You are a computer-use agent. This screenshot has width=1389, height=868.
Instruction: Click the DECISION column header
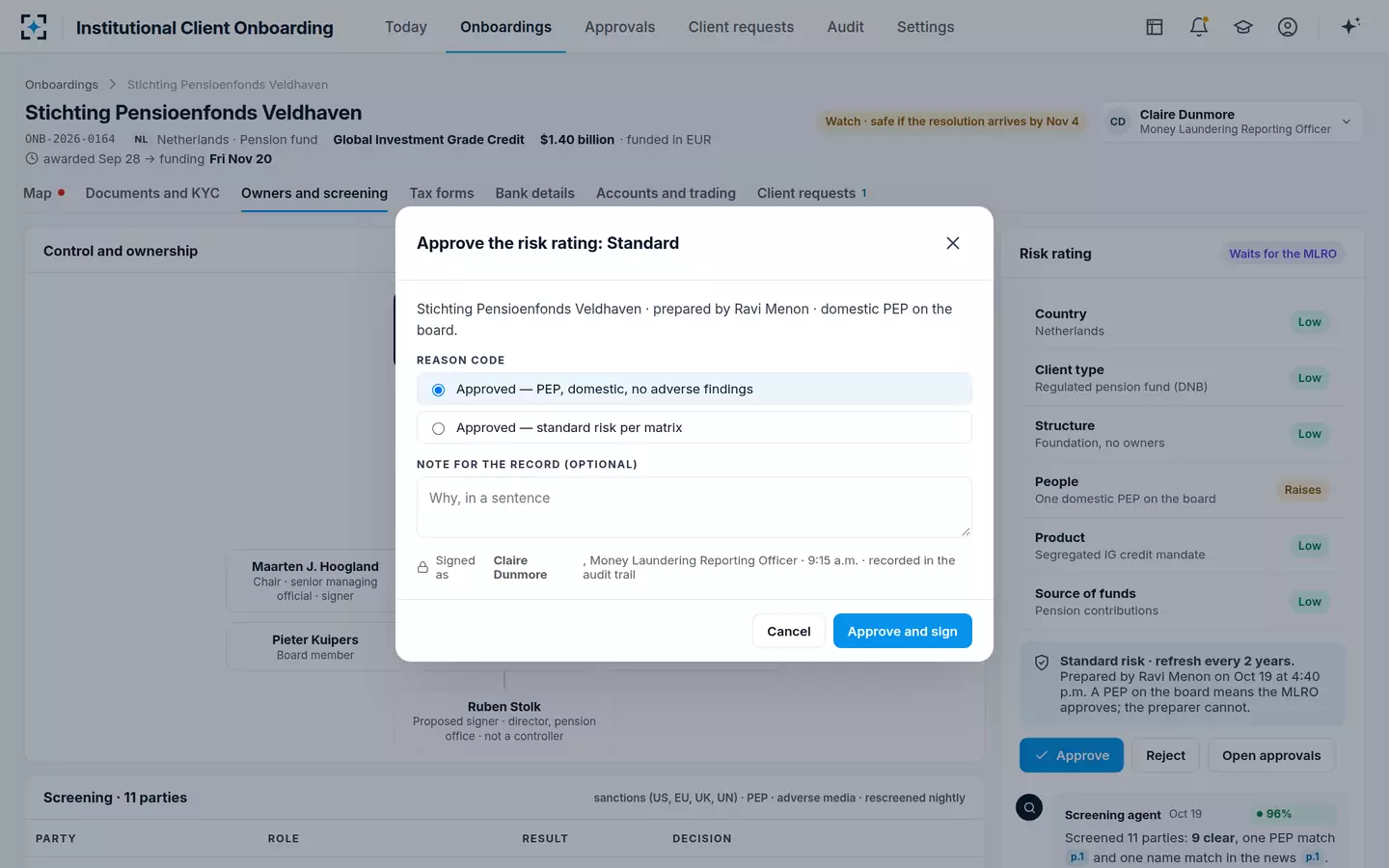point(702,839)
